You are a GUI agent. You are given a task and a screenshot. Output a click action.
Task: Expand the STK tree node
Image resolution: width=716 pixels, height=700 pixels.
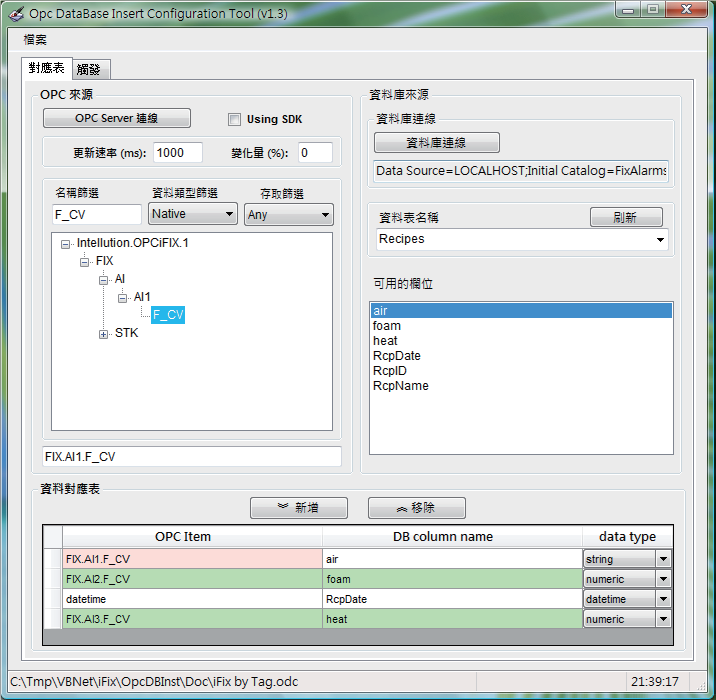[x=103, y=334]
